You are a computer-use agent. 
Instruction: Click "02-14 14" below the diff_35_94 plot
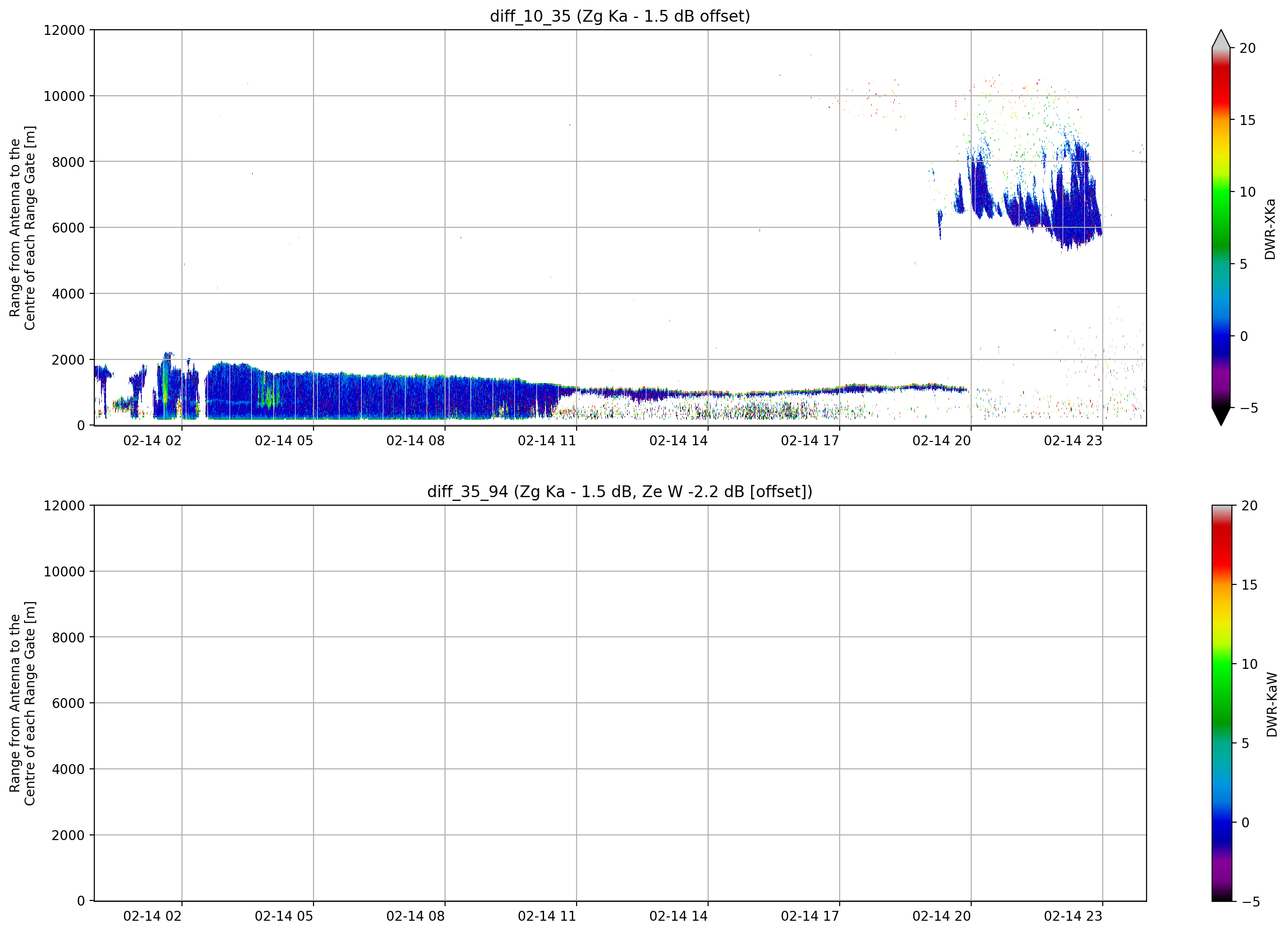678,916
